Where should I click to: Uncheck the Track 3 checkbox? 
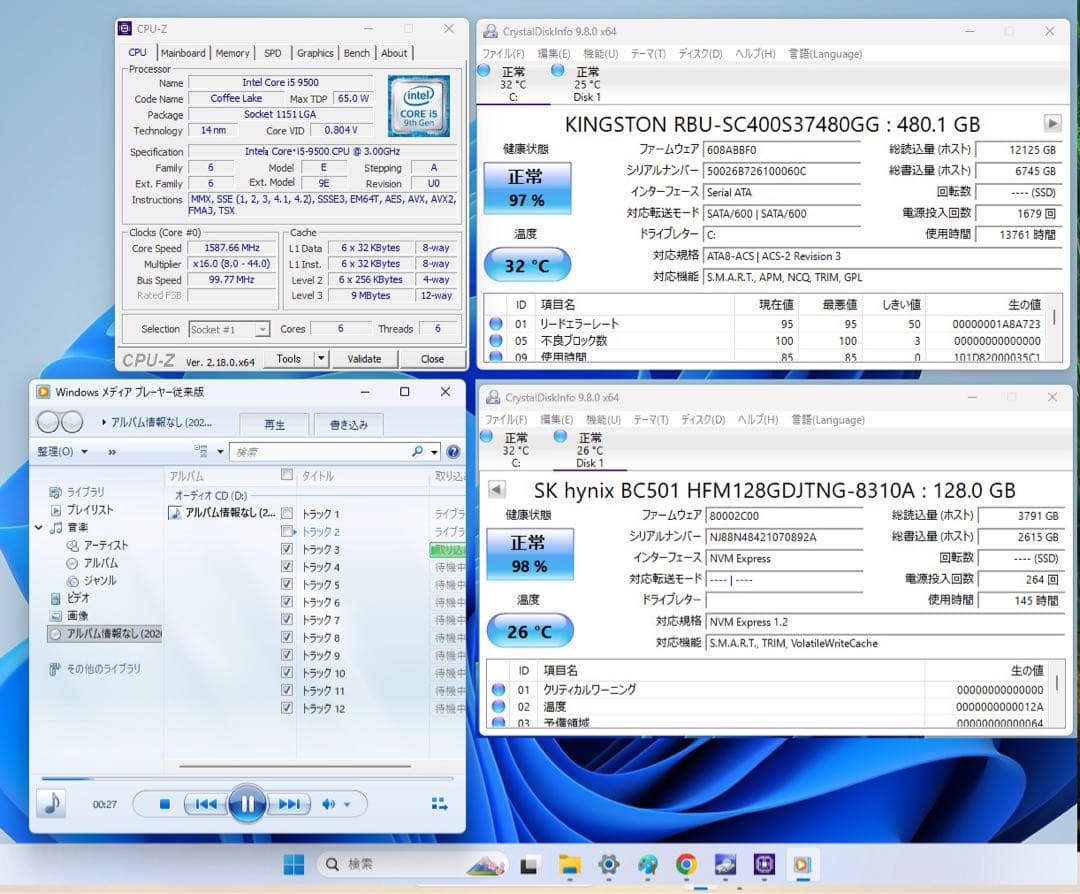pos(287,549)
